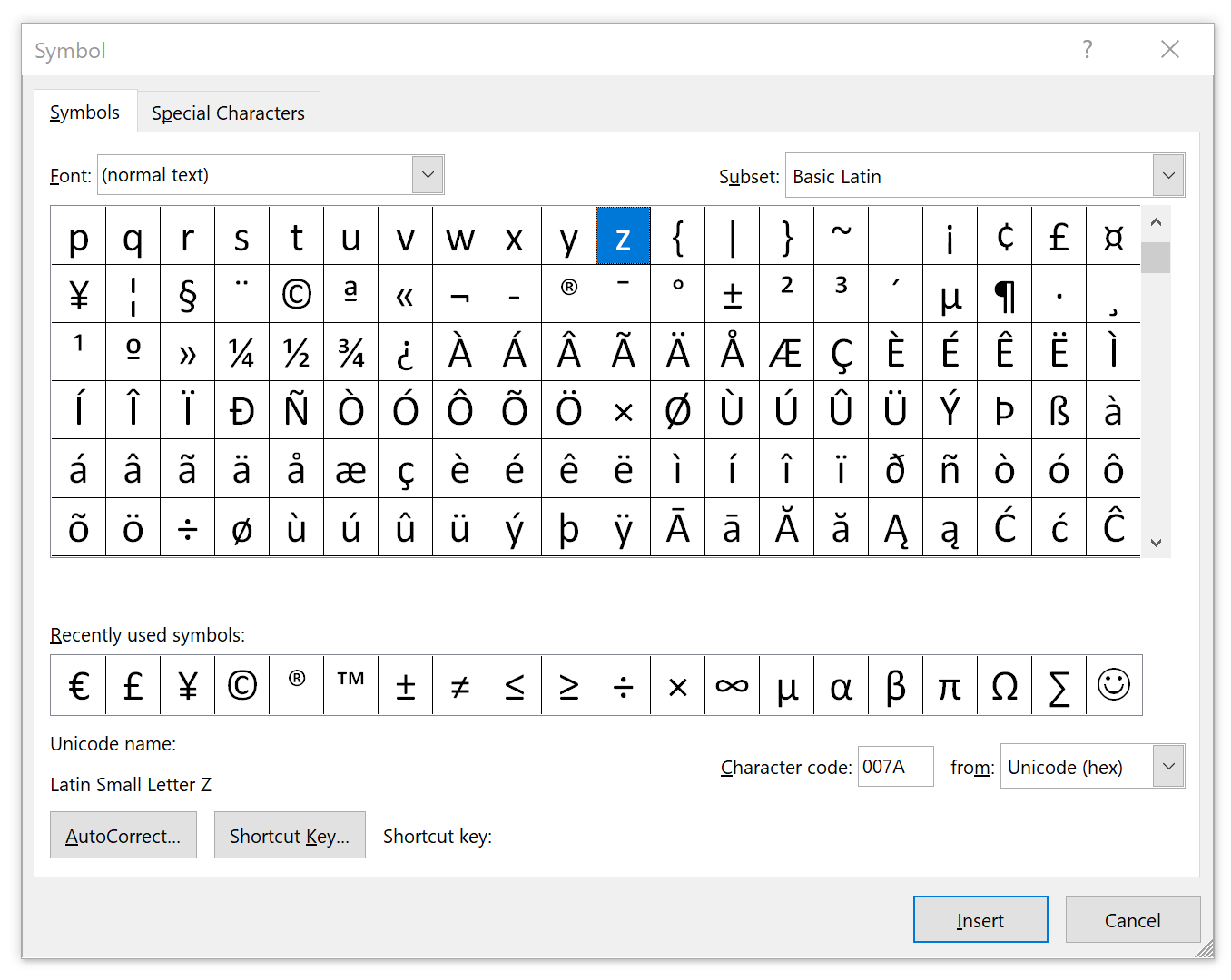Click the inverted question mark character
1231x980 pixels.
(405, 352)
